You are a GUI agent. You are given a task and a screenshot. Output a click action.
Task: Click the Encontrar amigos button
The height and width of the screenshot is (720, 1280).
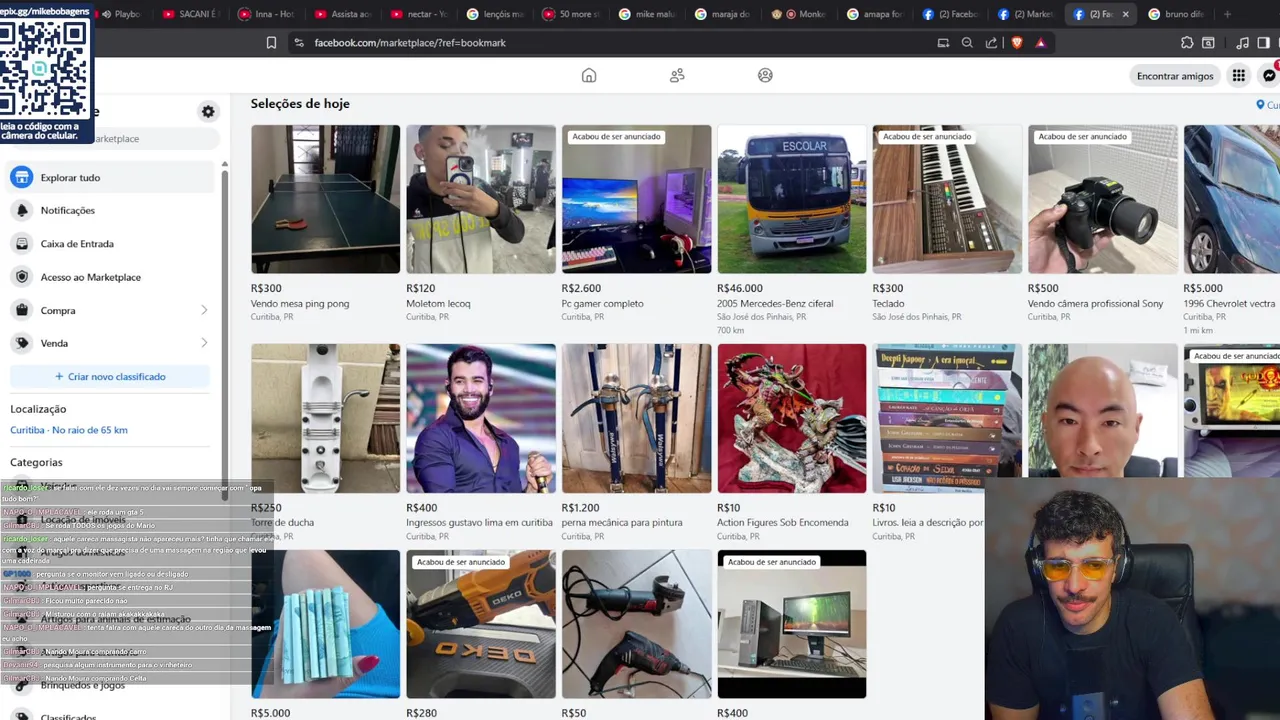point(1175,76)
